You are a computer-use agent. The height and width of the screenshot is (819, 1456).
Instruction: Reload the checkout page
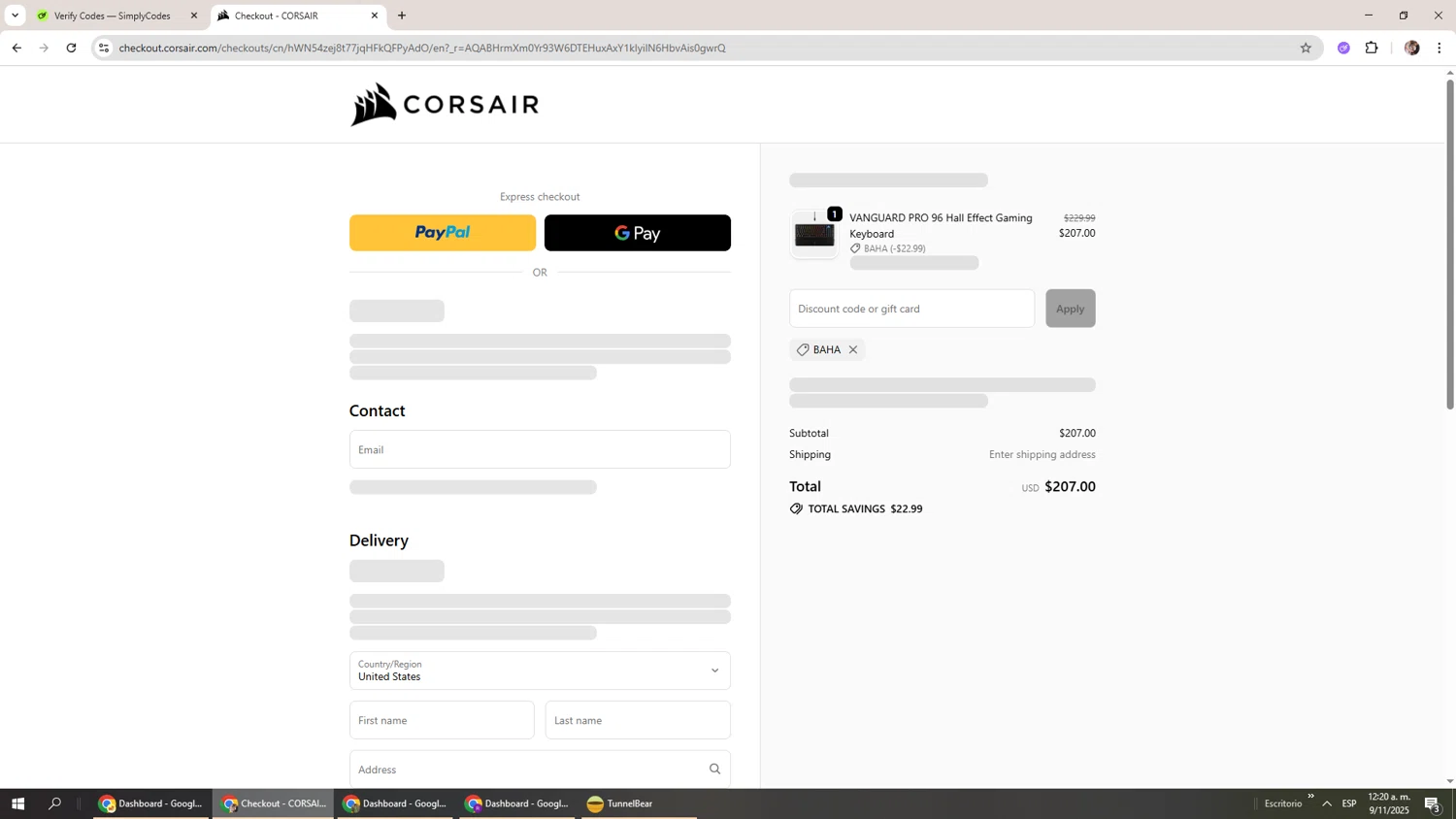(x=71, y=48)
